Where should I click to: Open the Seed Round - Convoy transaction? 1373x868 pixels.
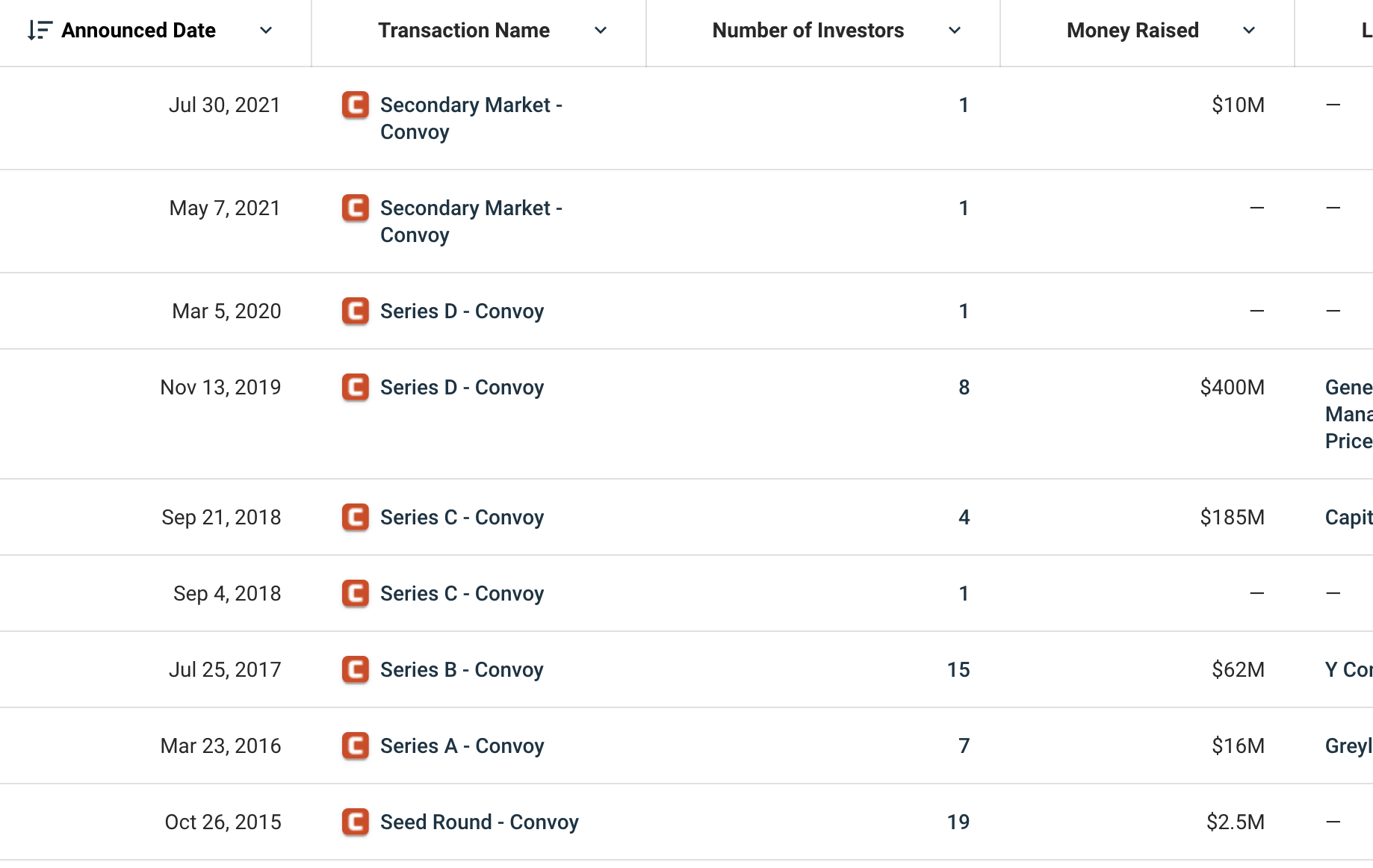coord(479,822)
